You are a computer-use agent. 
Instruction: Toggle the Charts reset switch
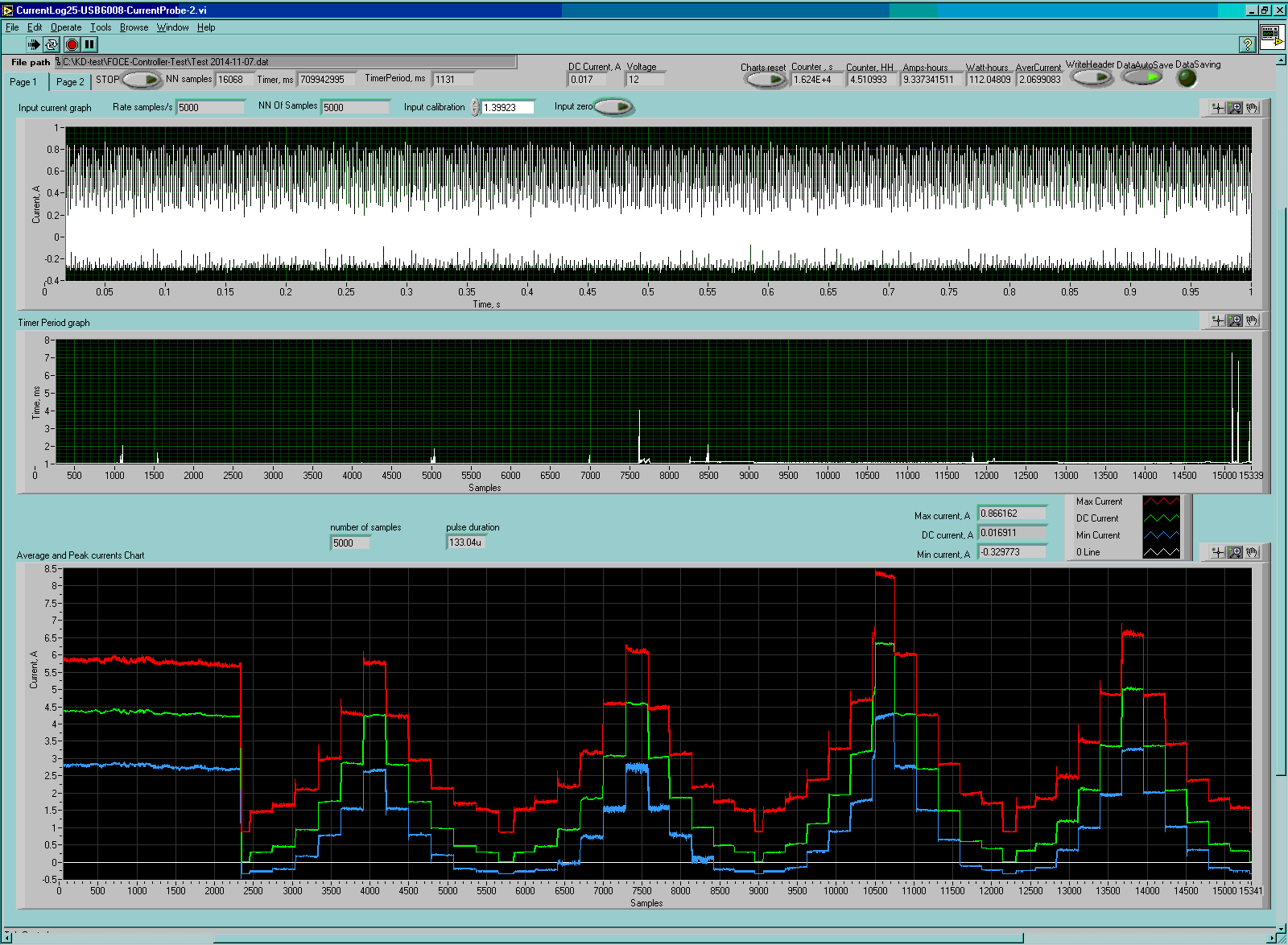tap(766, 80)
